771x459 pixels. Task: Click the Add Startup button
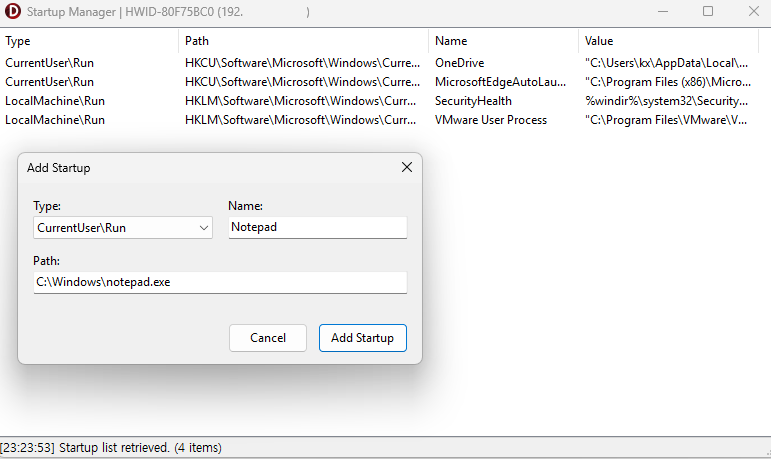[363, 338]
